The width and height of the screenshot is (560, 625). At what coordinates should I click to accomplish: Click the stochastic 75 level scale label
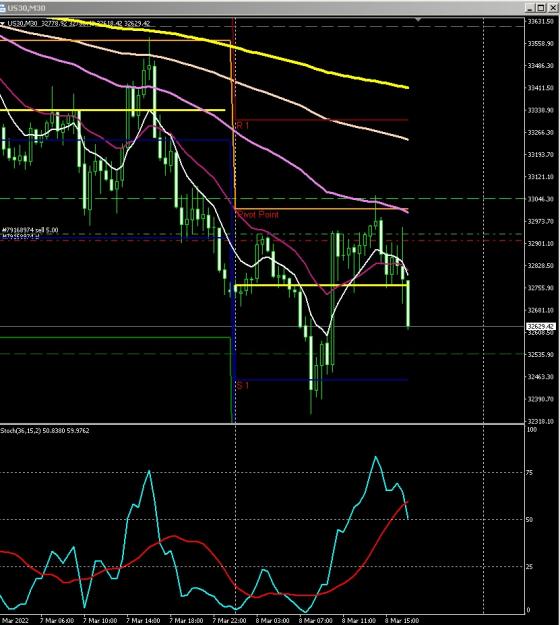pos(529,473)
